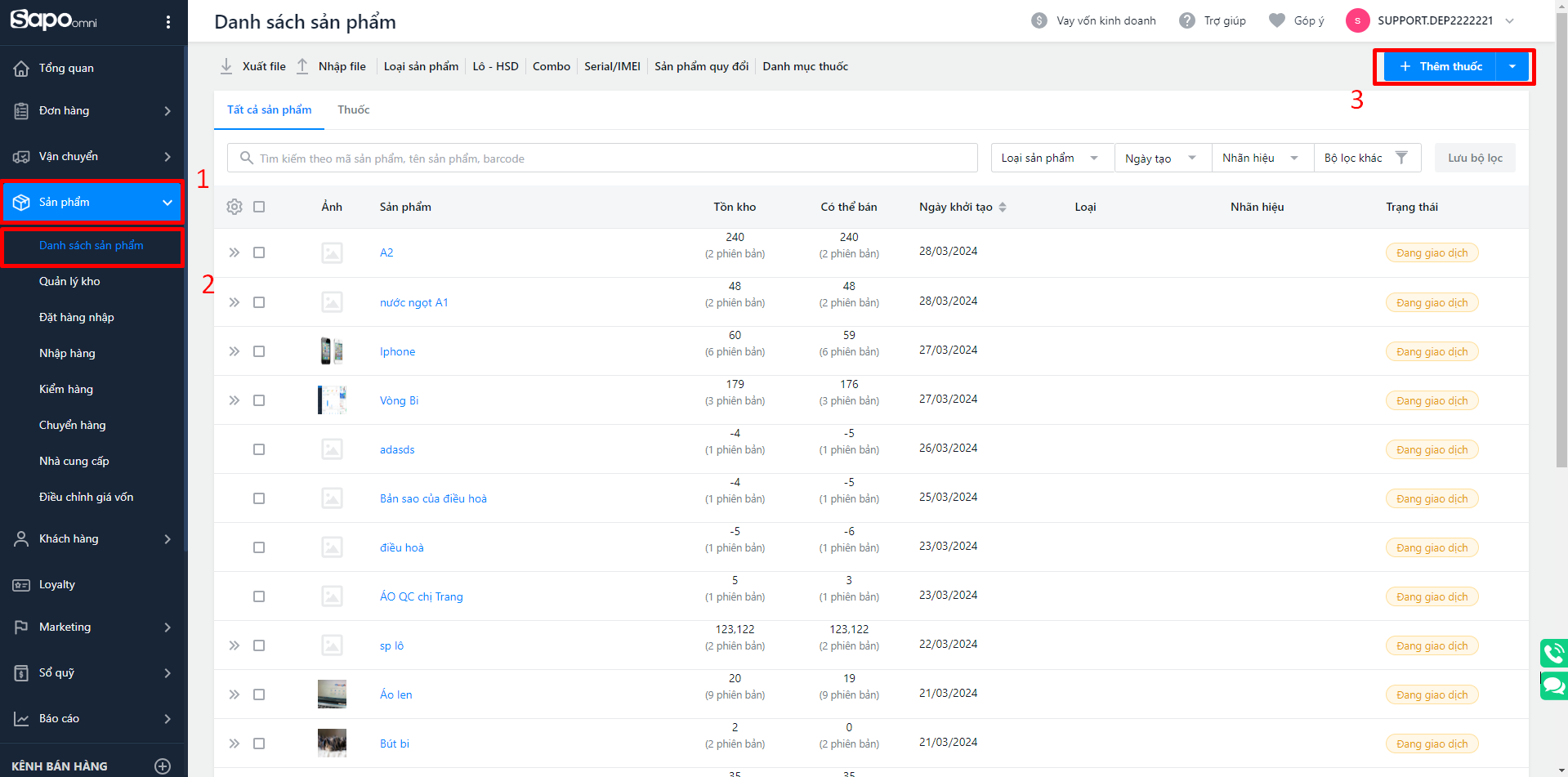Open Quản lý kho in sidebar
Viewport: 1568px width, 777px height.
[69, 281]
